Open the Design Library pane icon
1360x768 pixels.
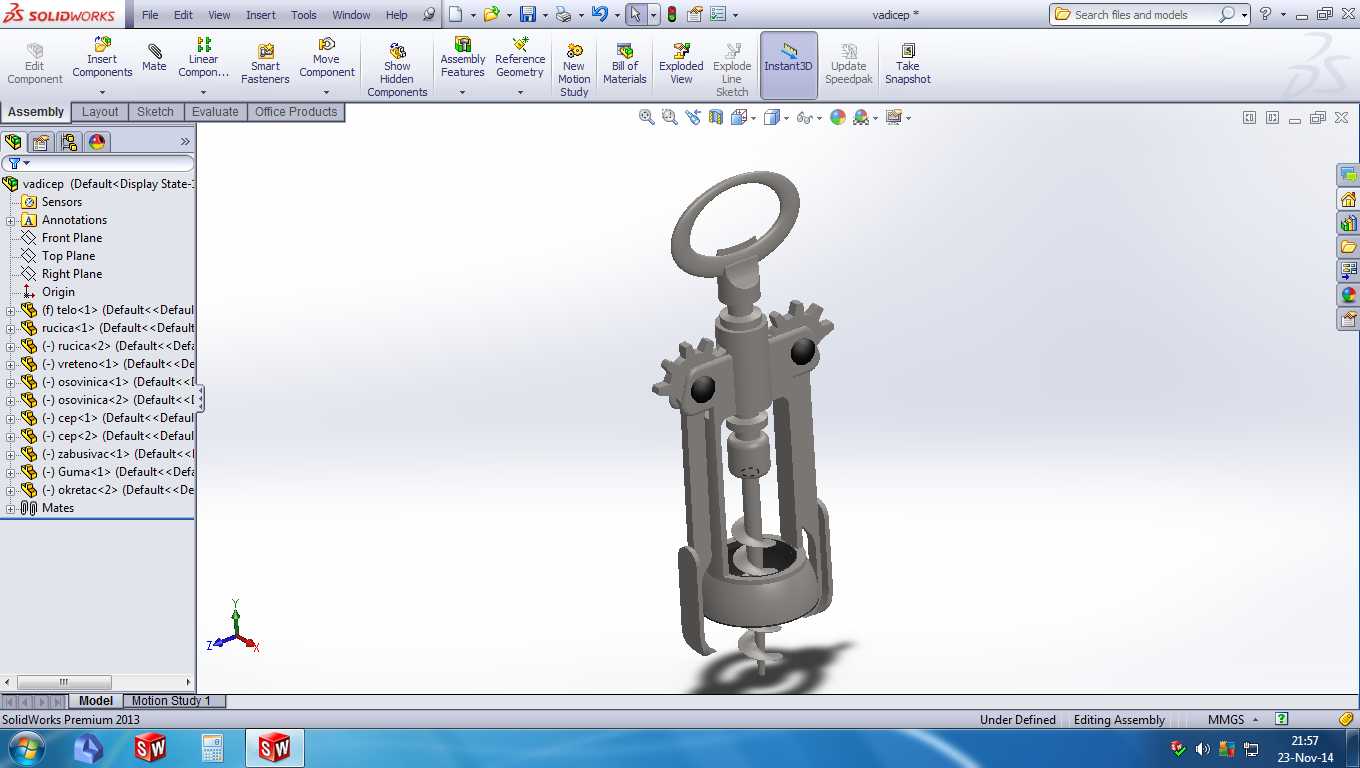pos(1349,223)
